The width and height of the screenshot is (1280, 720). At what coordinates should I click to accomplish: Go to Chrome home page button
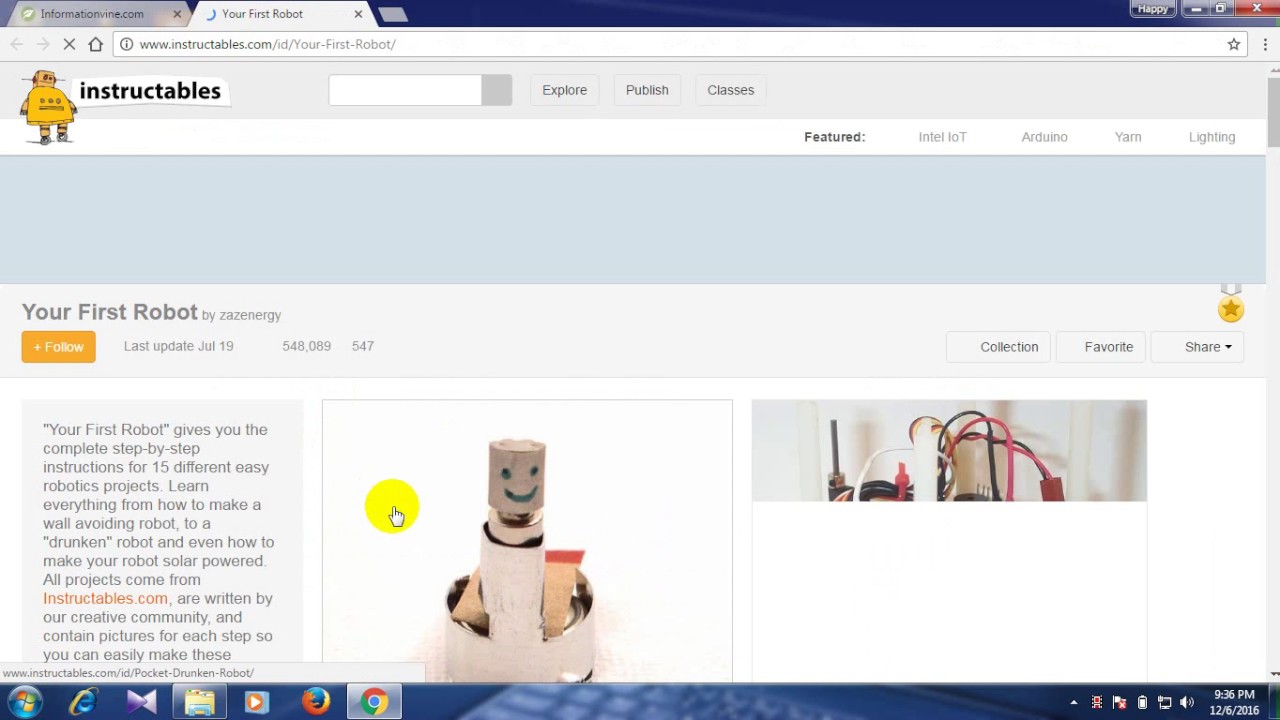(95, 44)
